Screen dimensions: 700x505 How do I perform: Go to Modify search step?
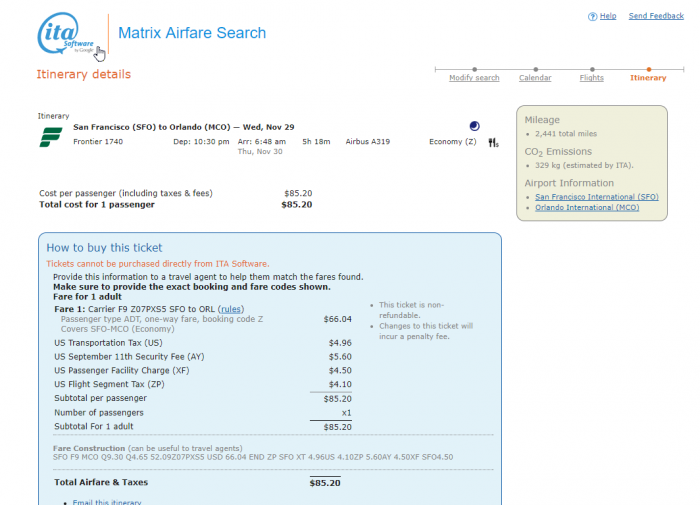pos(474,78)
